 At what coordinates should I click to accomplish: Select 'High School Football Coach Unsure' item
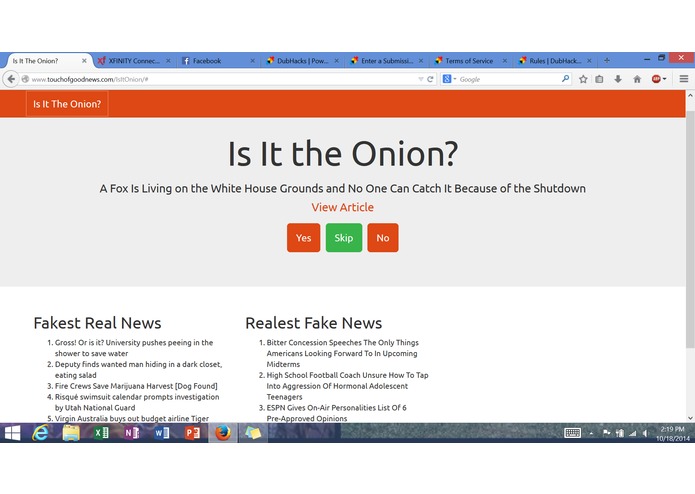tap(347, 386)
